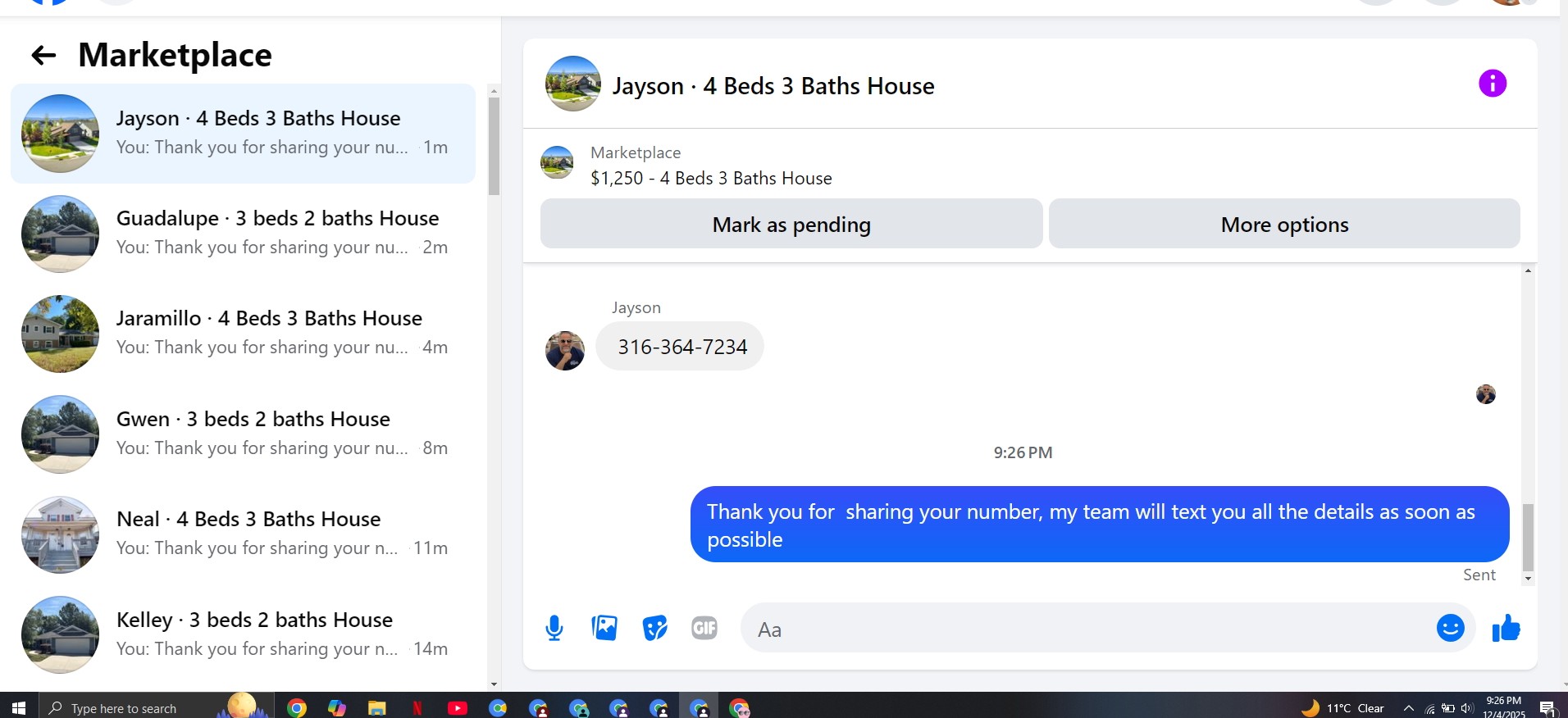
Task: Open the Windows Start menu
Action: coord(19,707)
